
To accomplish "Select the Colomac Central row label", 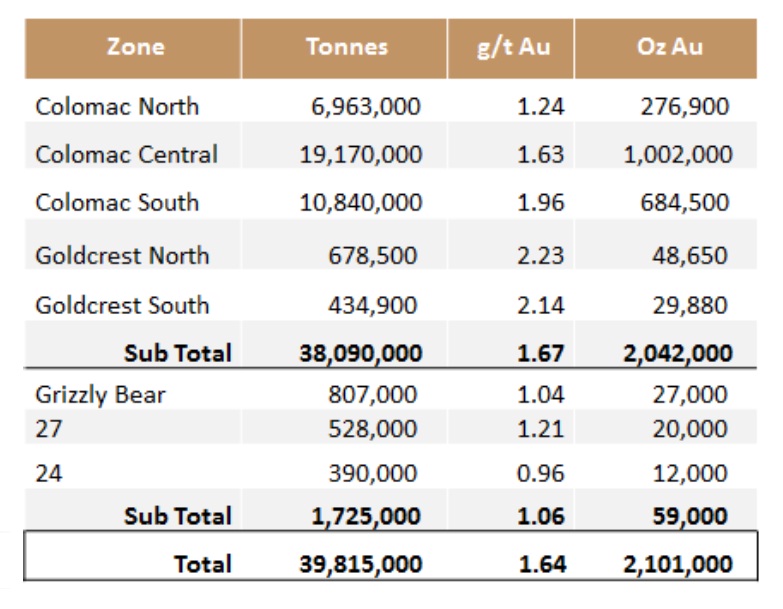I will coord(126,154).
